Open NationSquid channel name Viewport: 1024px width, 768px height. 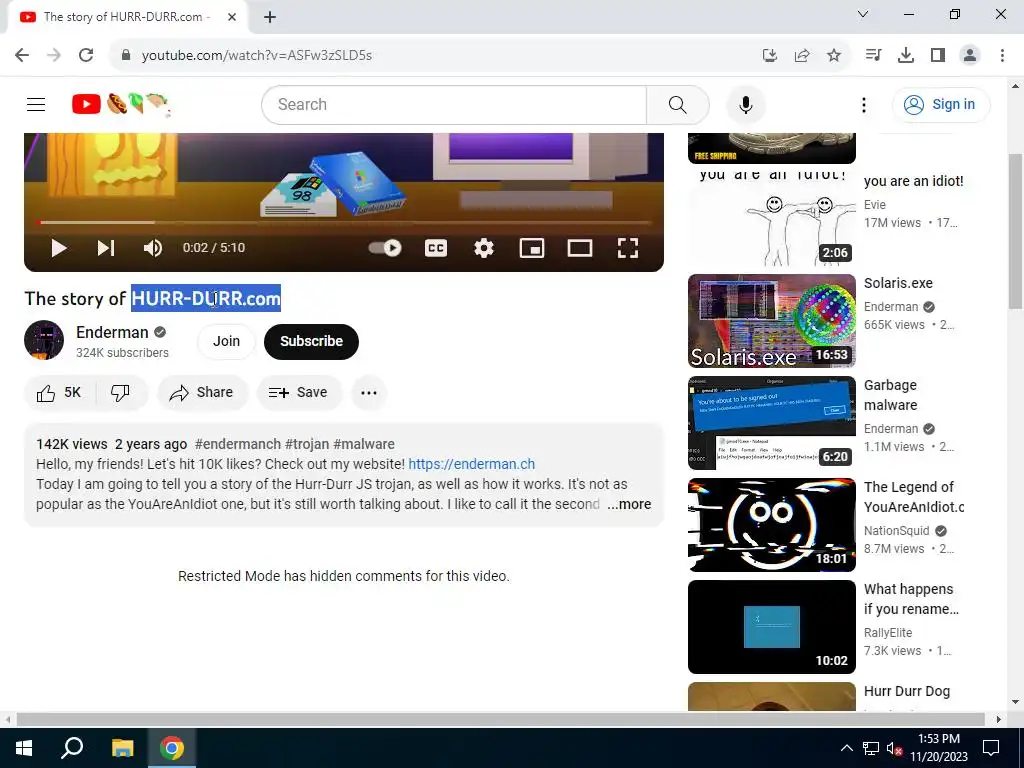point(896,531)
